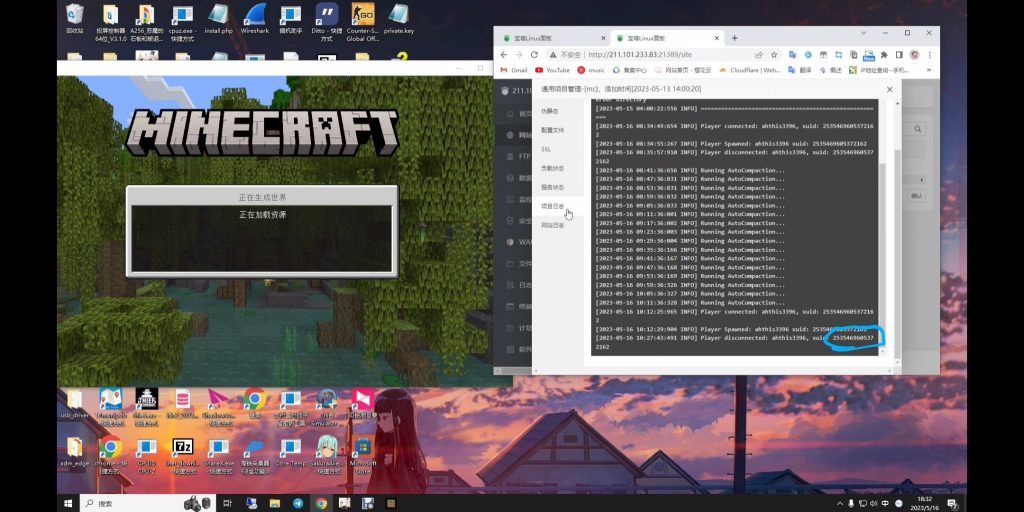Open the Chrome extensions puzzle icon

(883, 54)
